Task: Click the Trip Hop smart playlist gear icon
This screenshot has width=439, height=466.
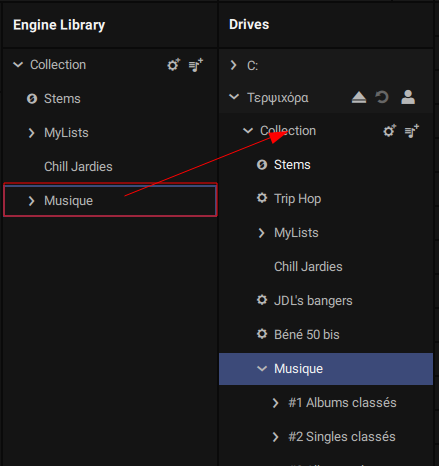Action: 262,198
